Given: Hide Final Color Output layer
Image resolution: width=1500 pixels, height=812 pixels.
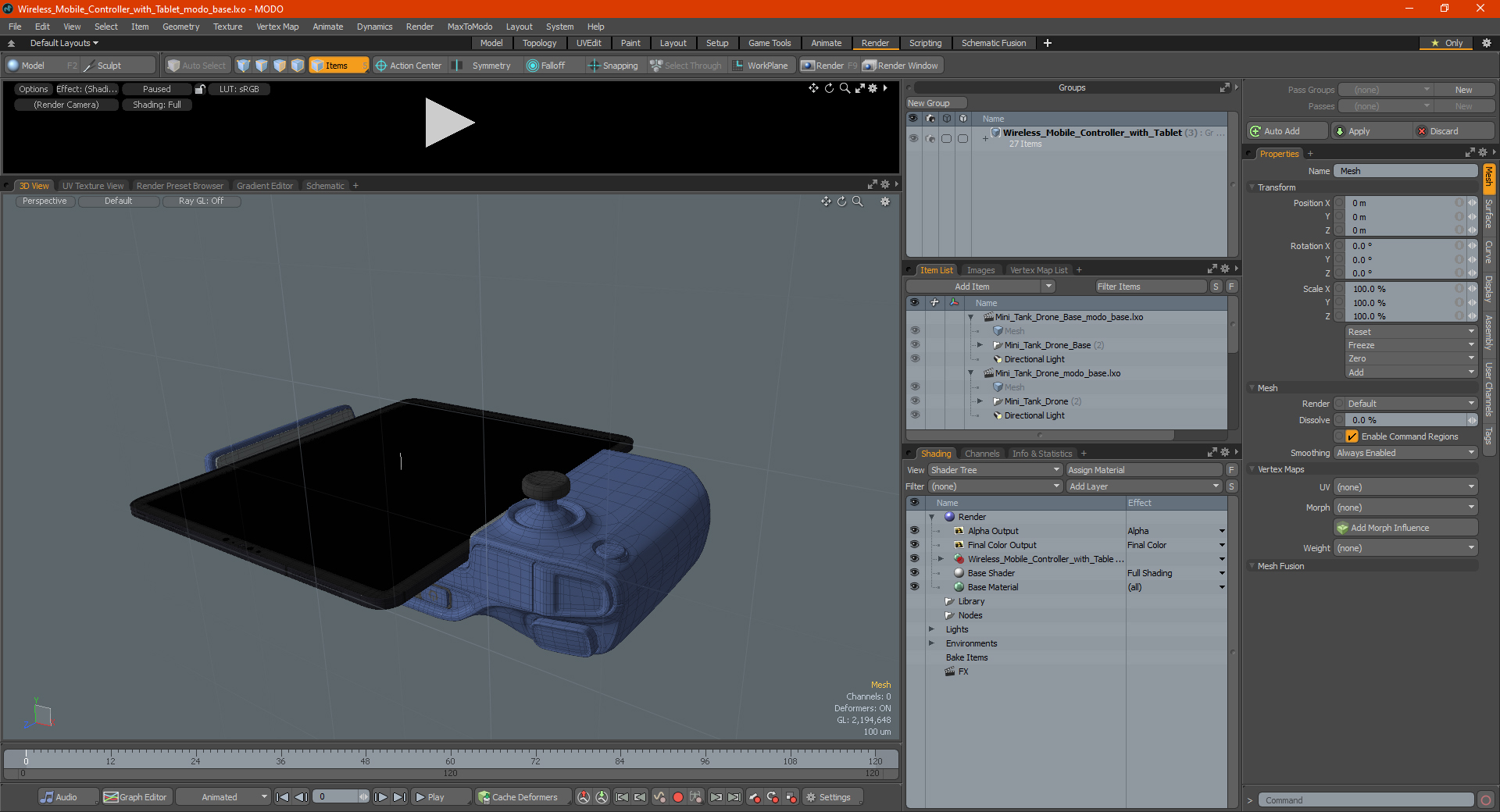Looking at the screenshot, I should pos(914,545).
